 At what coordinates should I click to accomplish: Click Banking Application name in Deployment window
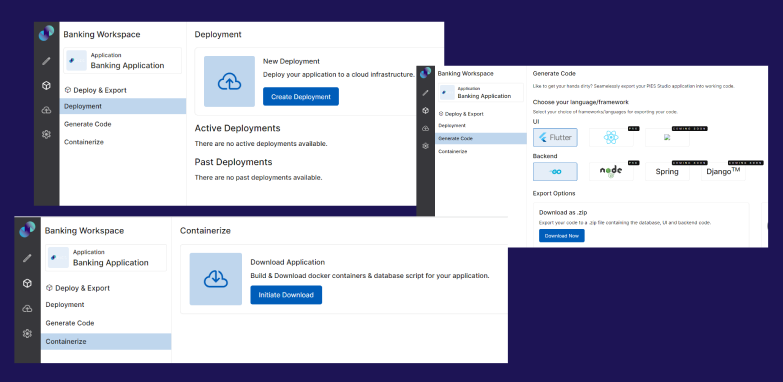click(x=127, y=65)
